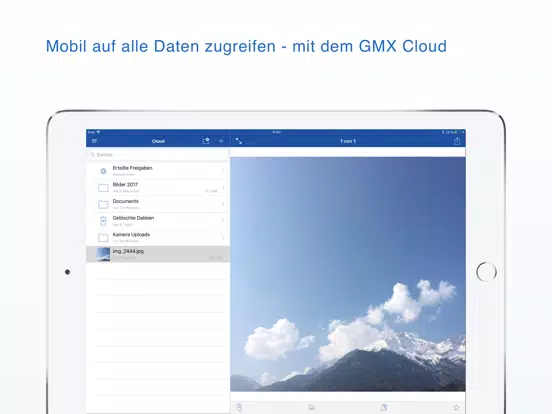Open the Erteilte Freigaben entry
This screenshot has width=552, height=414.
pos(158,171)
